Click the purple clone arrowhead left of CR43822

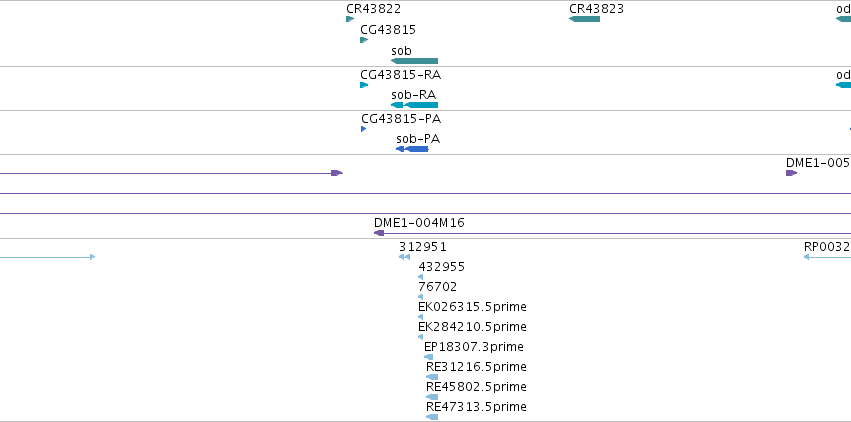337,173
